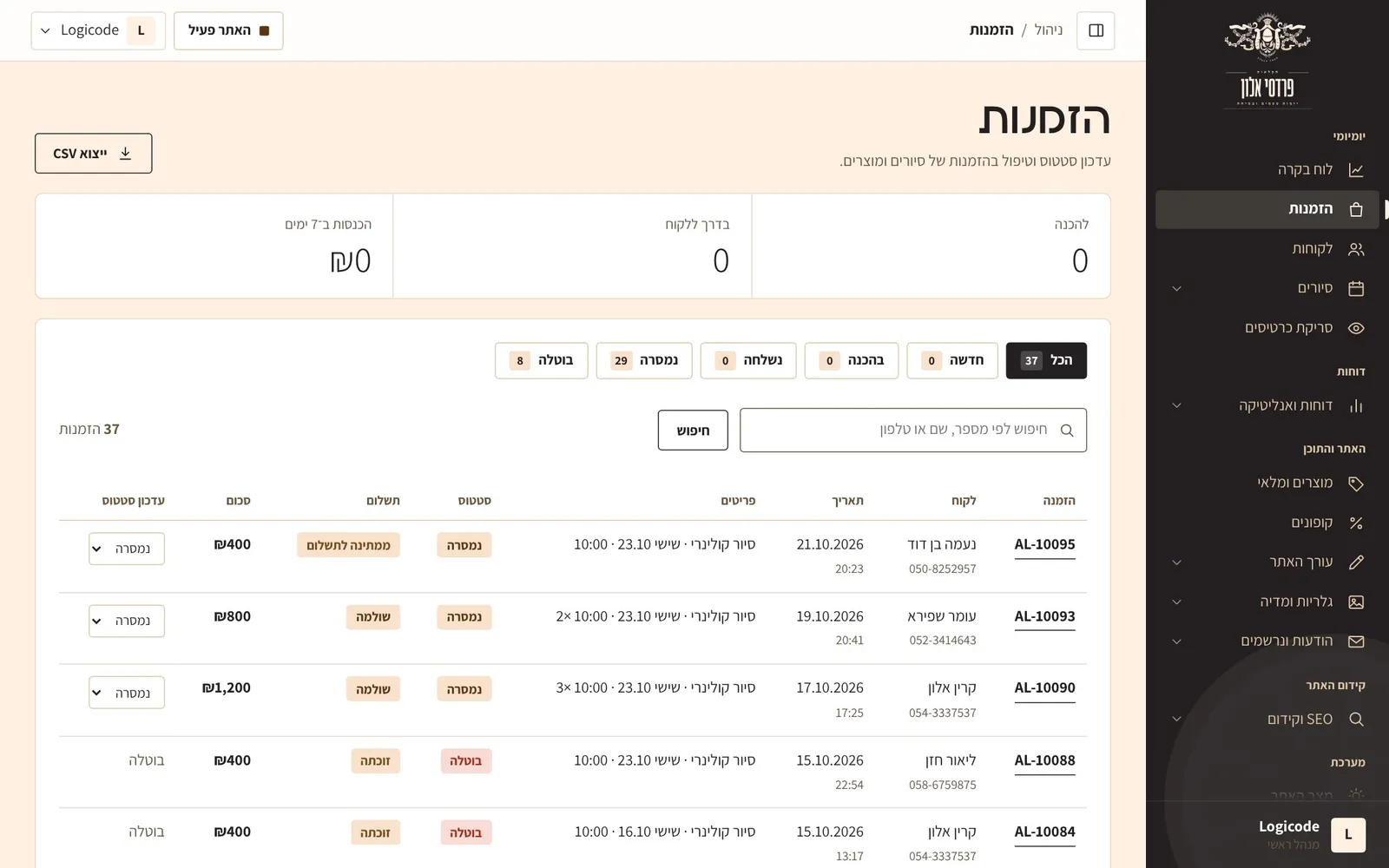Expand the הודעות ונרשמים chevron
The width and height of the screenshot is (1389, 868).
pyautogui.click(x=1176, y=641)
